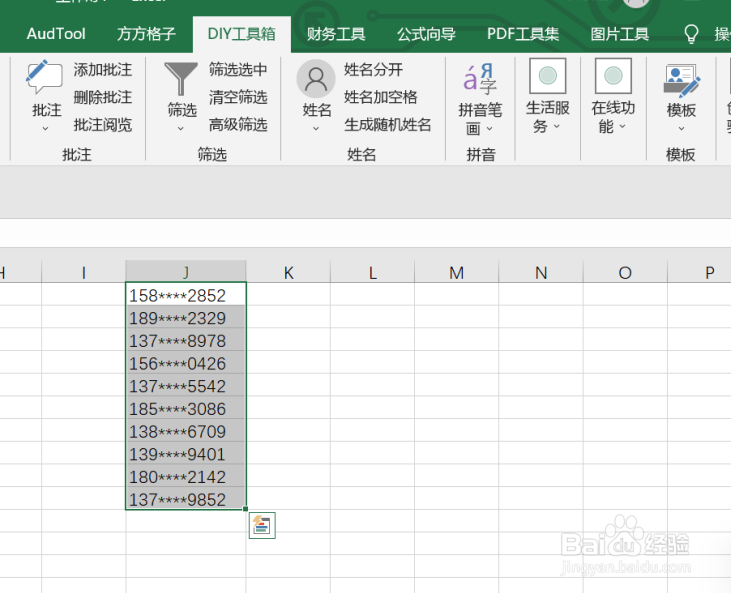The image size is (731, 593).
Task: Expand the 拼音笔画 dropdown arrow
Action: (490, 128)
